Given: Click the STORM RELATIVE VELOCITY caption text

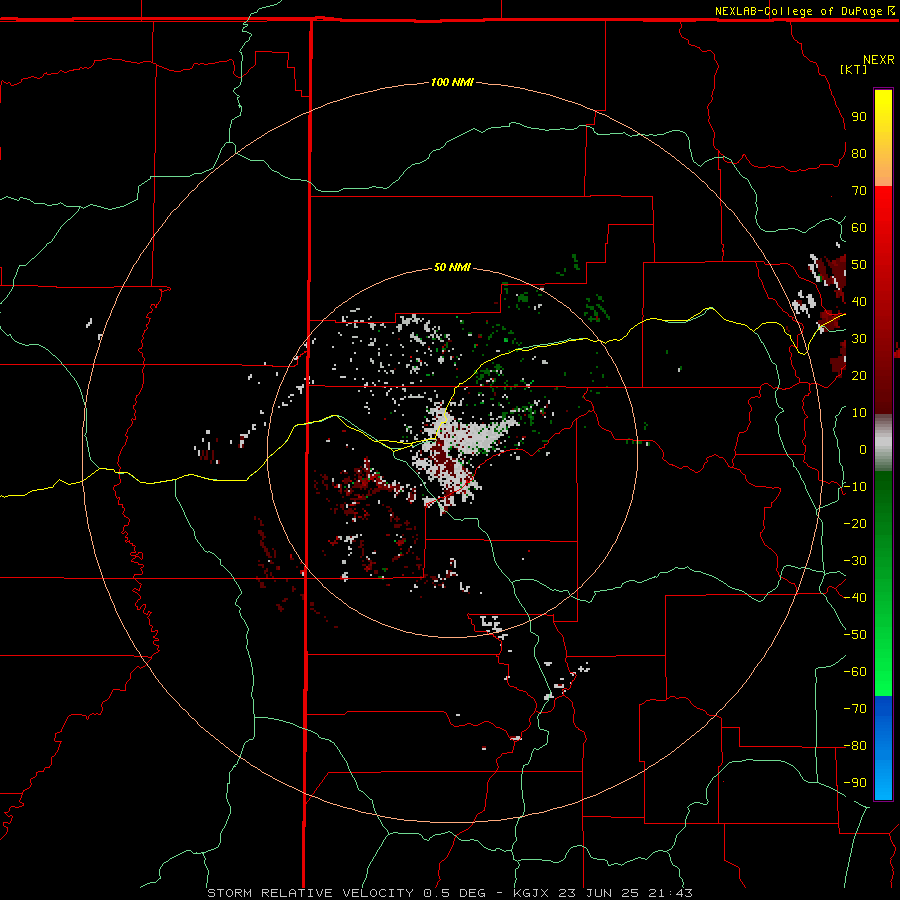Looking at the screenshot, I should [311, 893].
